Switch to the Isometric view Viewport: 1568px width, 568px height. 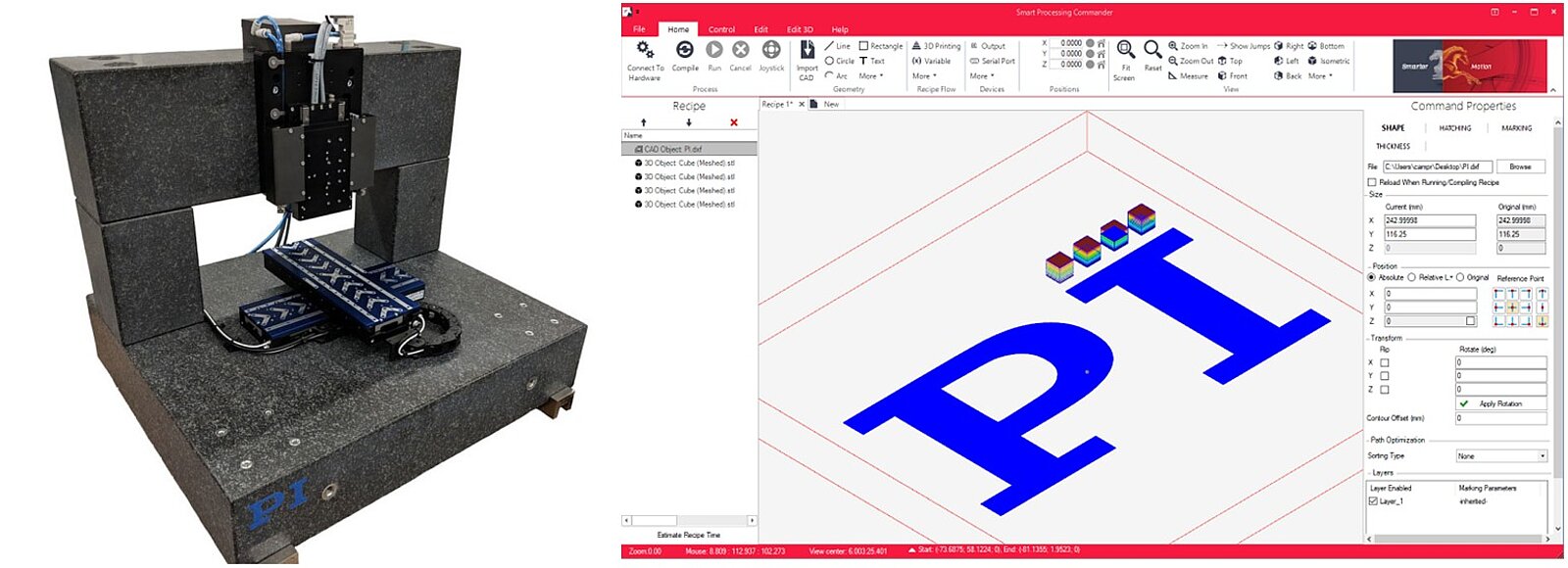coord(1329,61)
